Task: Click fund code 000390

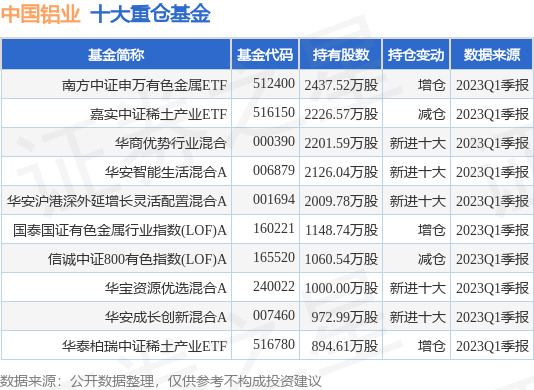Action: point(274,141)
